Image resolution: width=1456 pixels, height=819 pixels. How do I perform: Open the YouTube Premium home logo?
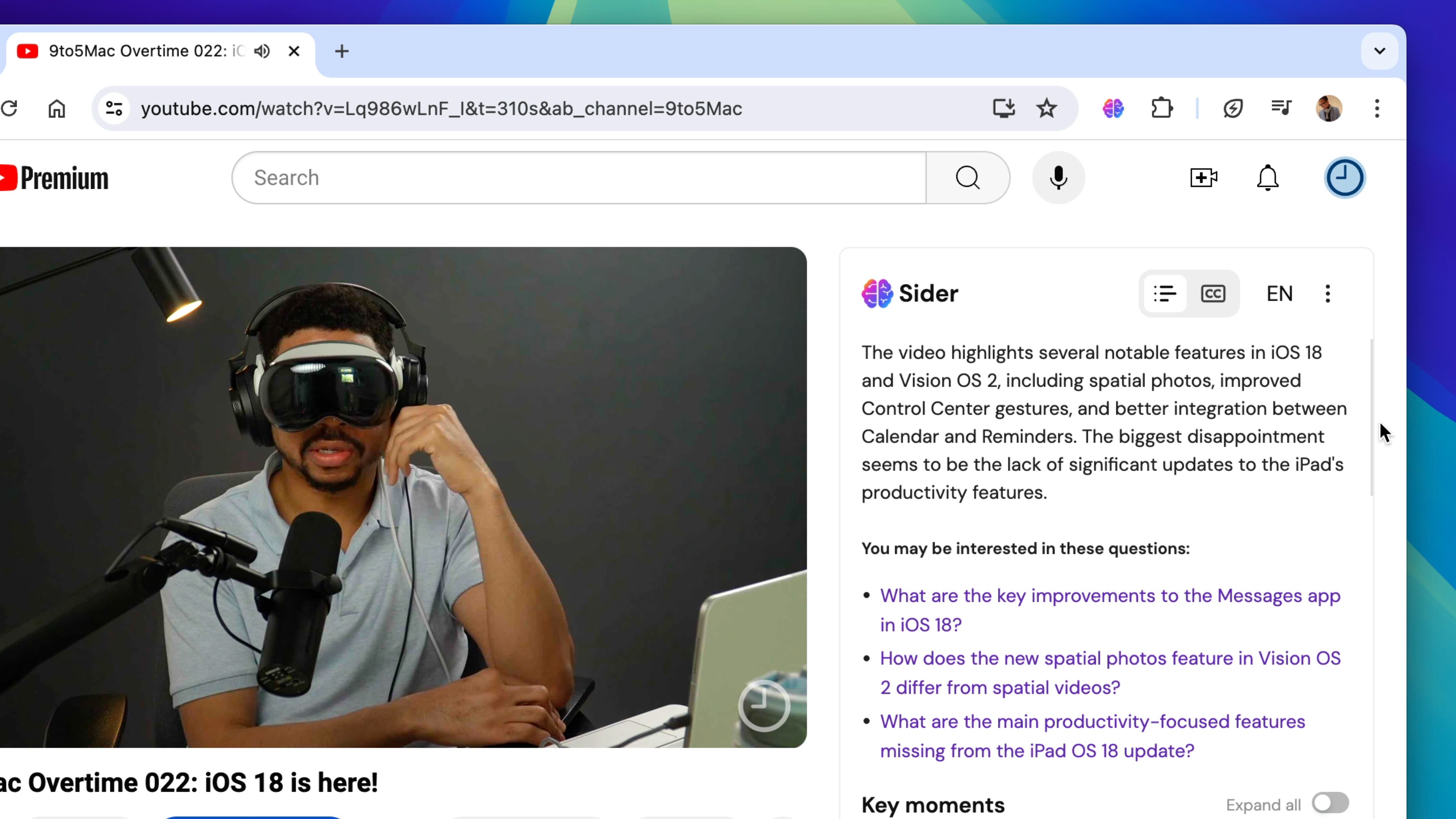click(x=54, y=177)
